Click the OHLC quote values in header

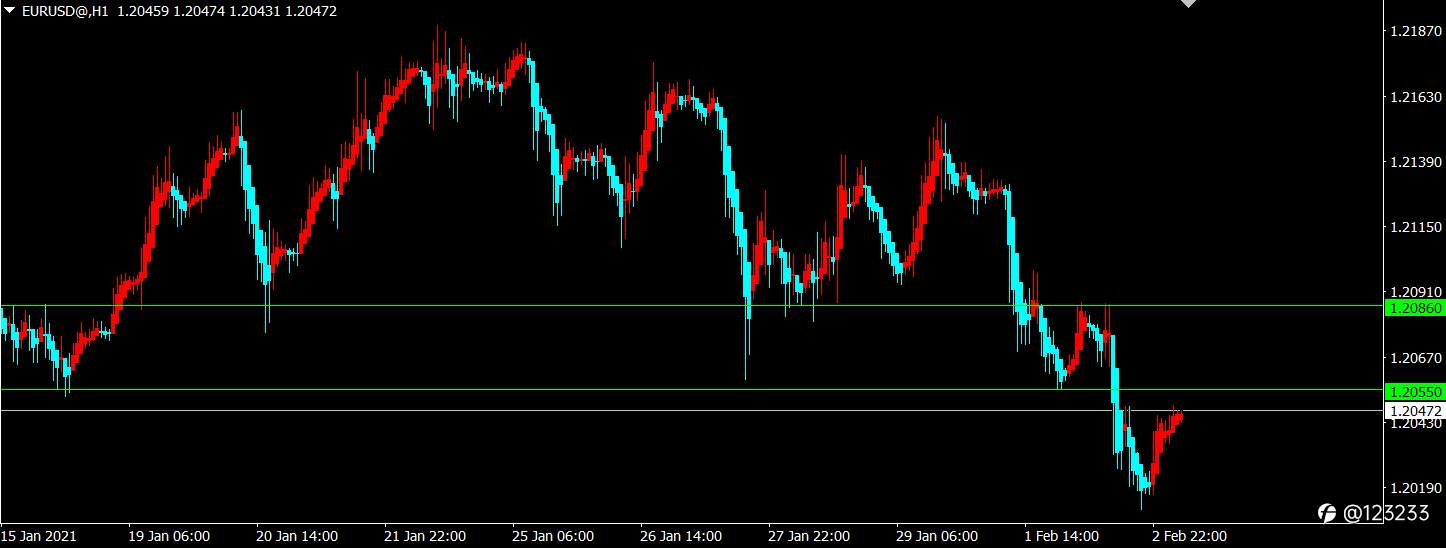click(x=227, y=12)
